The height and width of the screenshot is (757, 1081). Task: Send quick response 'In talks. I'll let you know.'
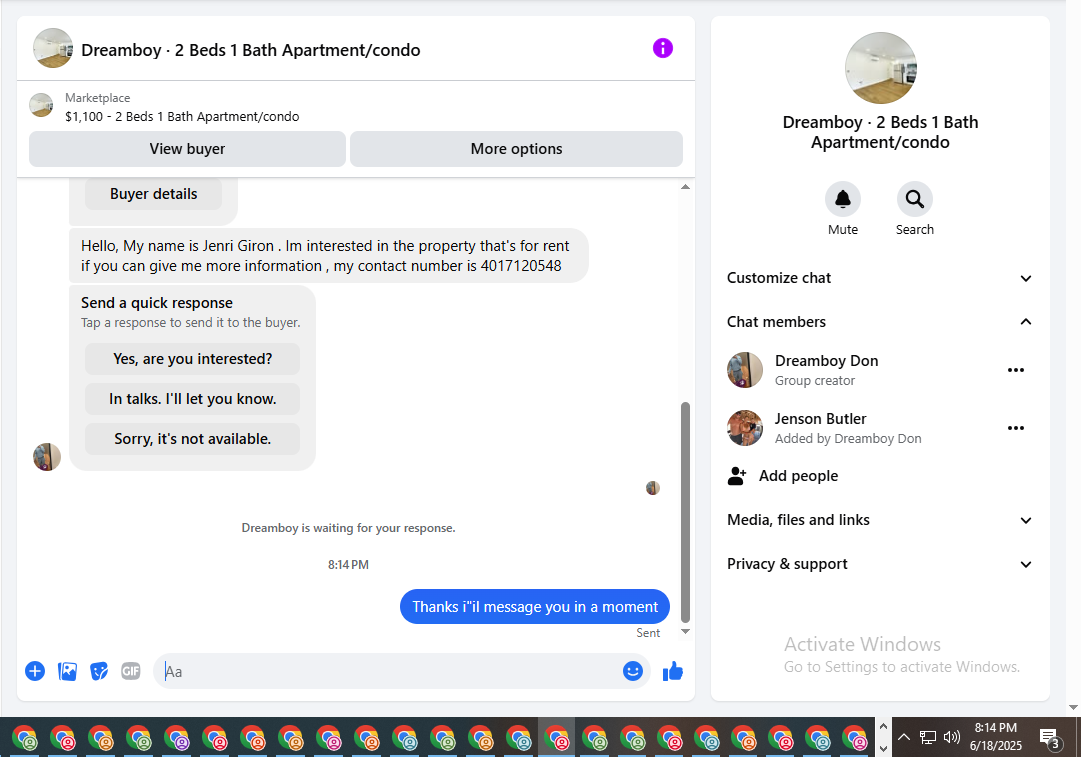192,399
